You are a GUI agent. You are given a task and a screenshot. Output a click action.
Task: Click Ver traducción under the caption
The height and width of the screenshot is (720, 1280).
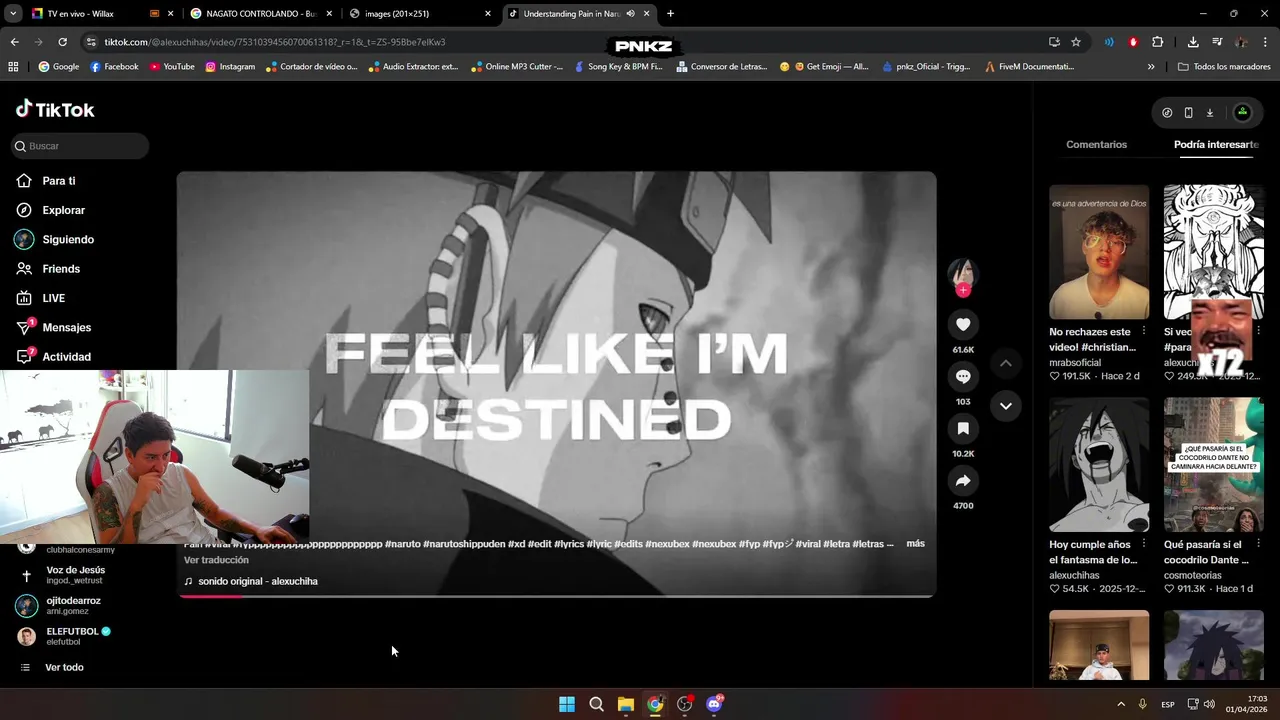tap(216, 560)
